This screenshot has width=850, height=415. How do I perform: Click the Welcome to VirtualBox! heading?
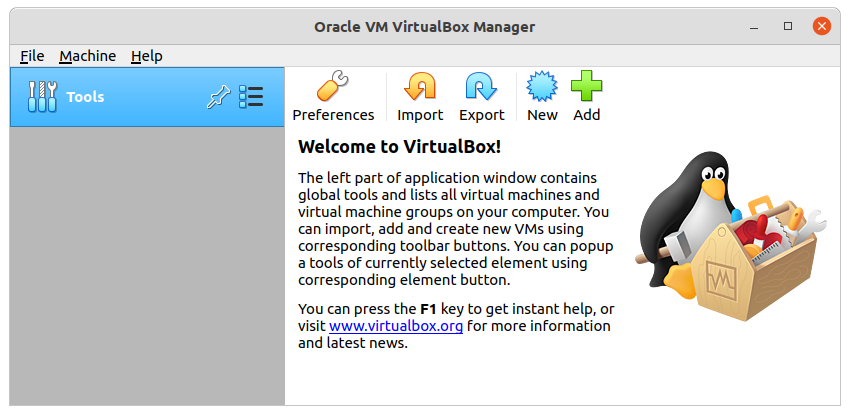coord(400,147)
